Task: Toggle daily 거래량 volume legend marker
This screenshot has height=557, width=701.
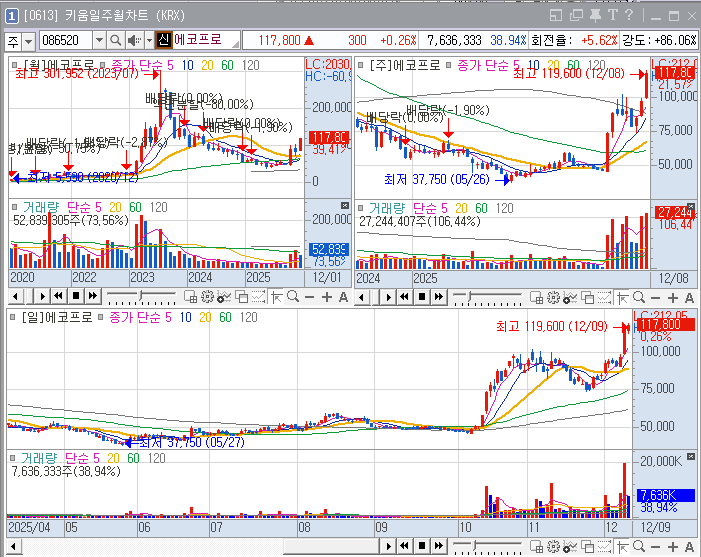Action: tap(13, 458)
